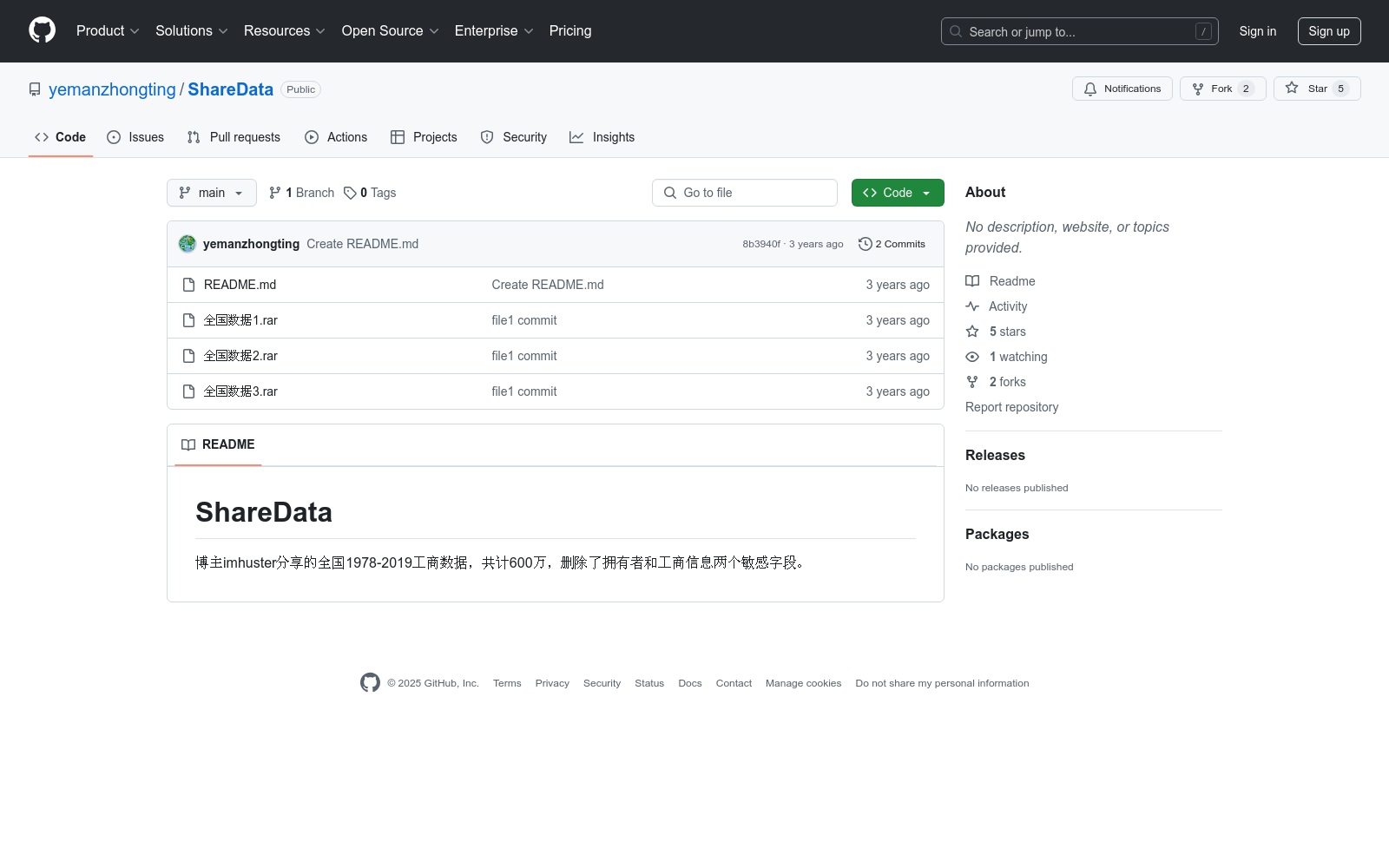
Task: Expand the Open Source menu
Action: [x=391, y=30]
